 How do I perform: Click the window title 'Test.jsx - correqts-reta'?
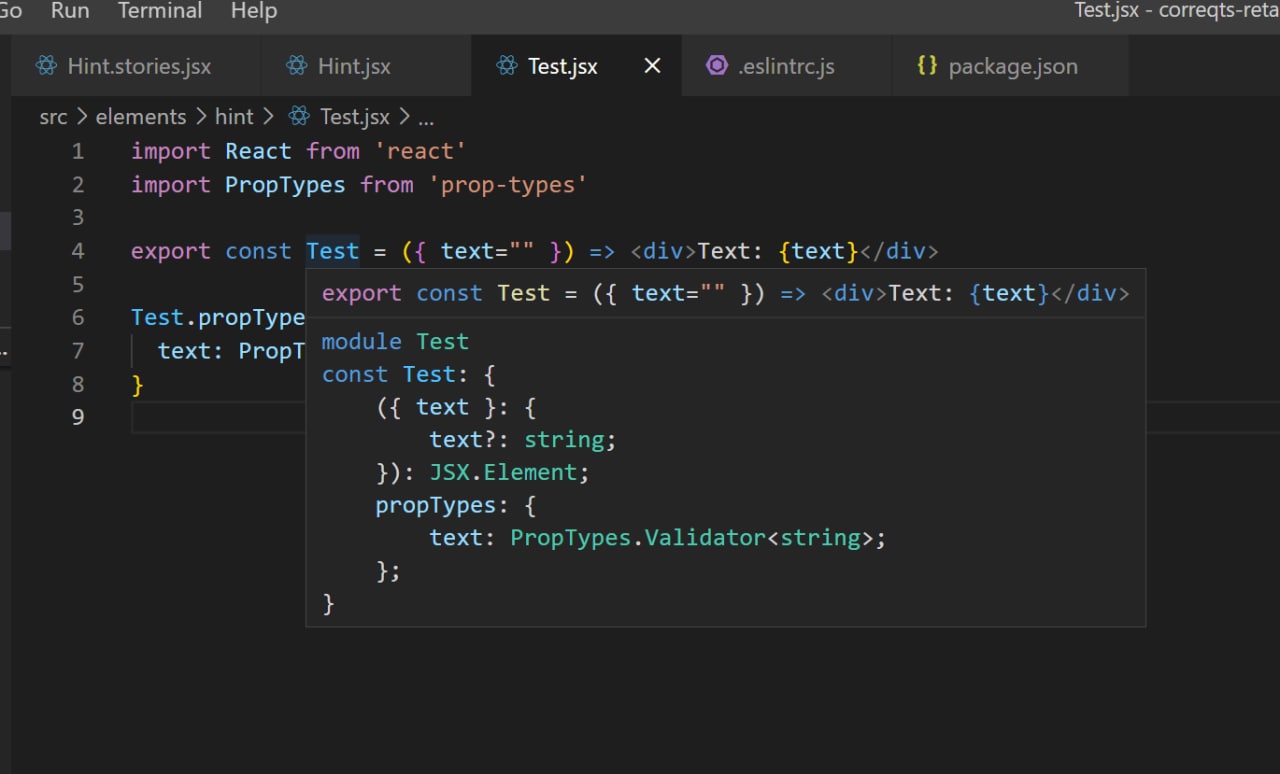click(1177, 11)
